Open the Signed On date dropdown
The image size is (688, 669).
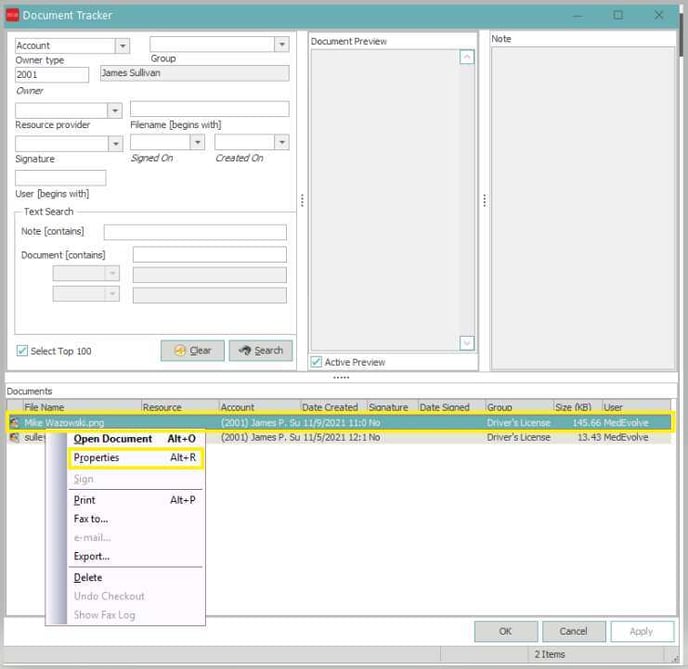click(x=197, y=143)
